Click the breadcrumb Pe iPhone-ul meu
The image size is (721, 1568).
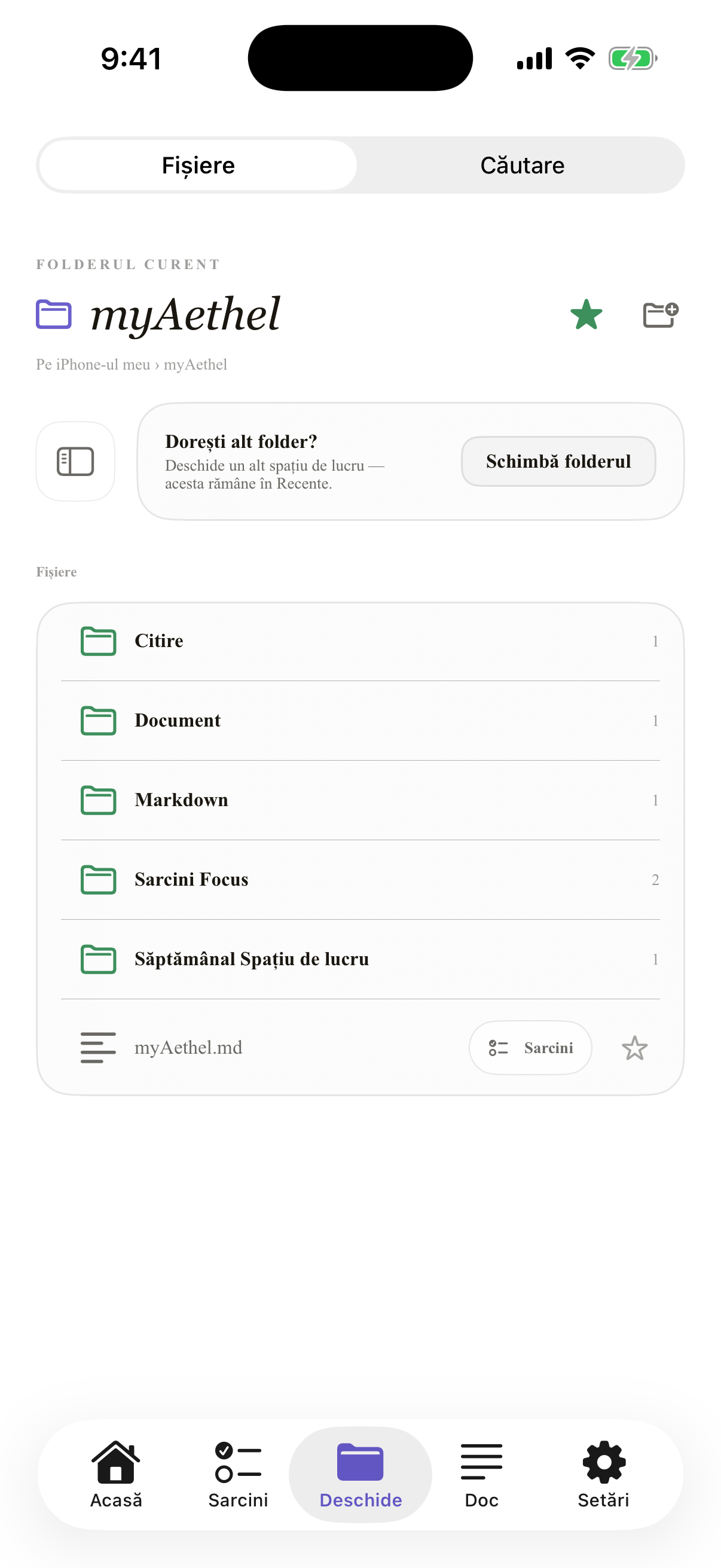[x=93, y=365]
